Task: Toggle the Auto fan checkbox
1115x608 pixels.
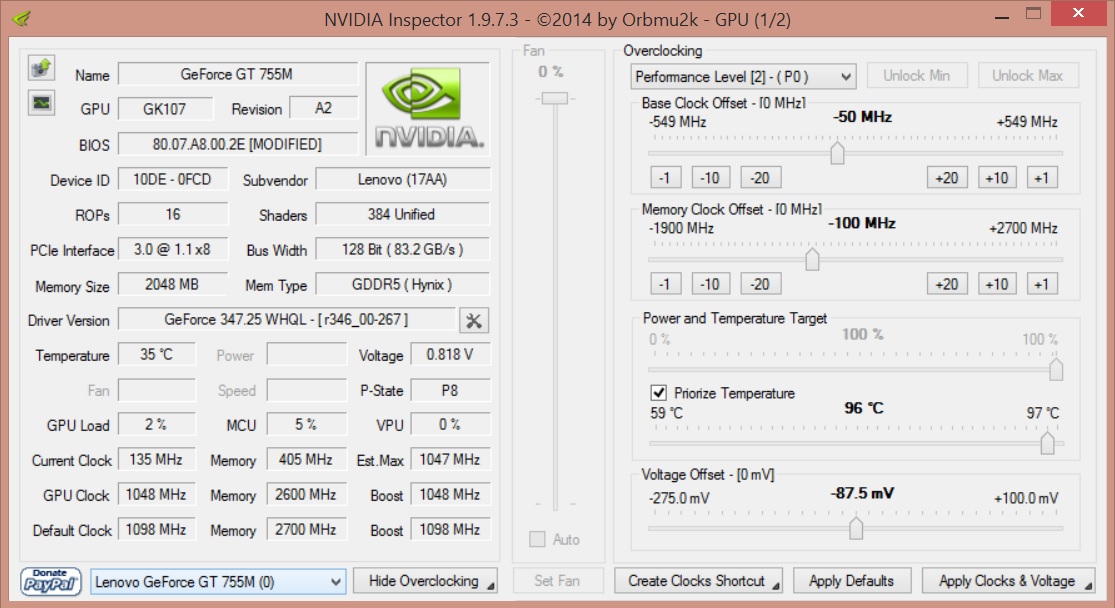Action: (x=537, y=539)
